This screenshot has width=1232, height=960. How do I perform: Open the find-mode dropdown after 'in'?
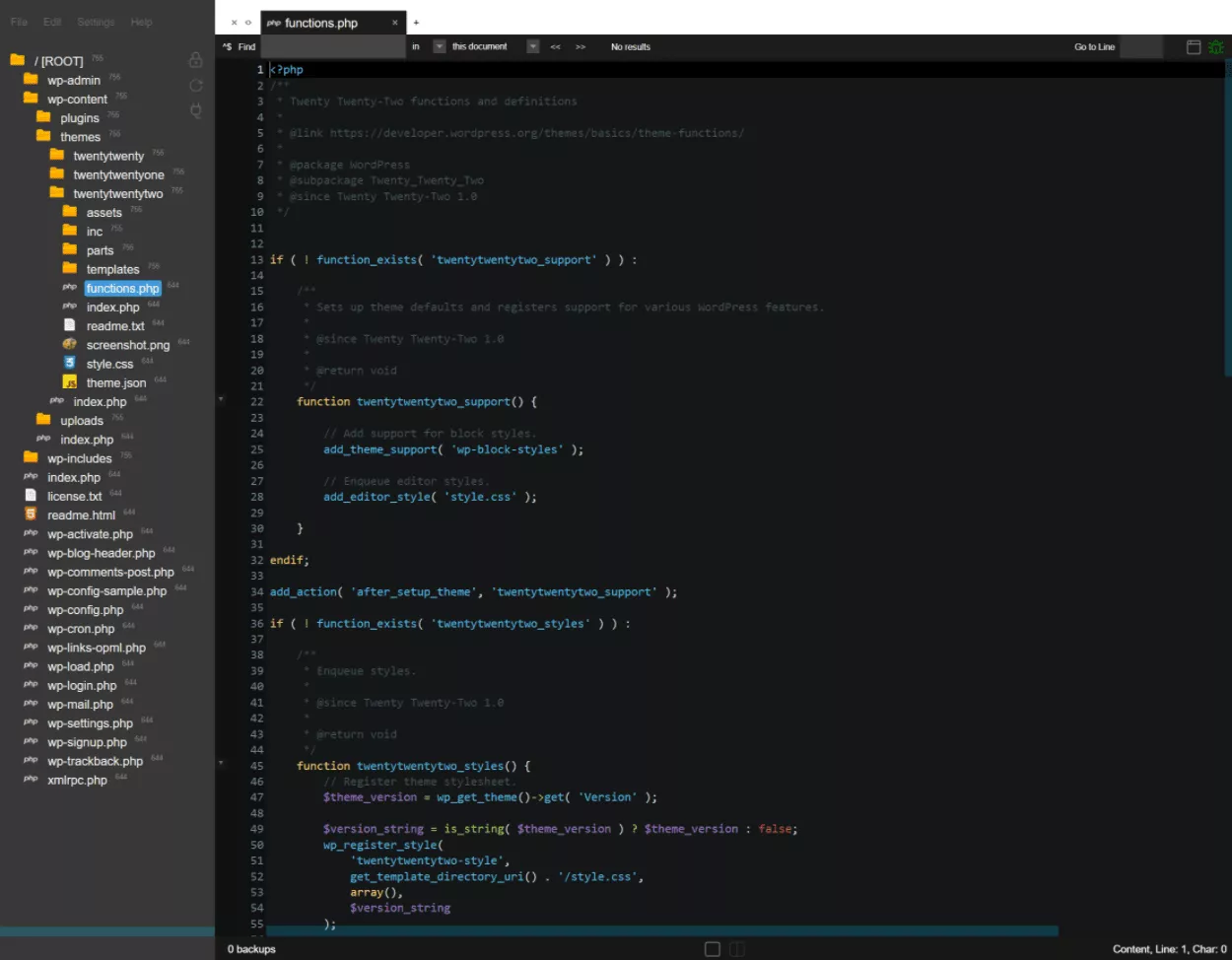pyautogui.click(x=440, y=46)
